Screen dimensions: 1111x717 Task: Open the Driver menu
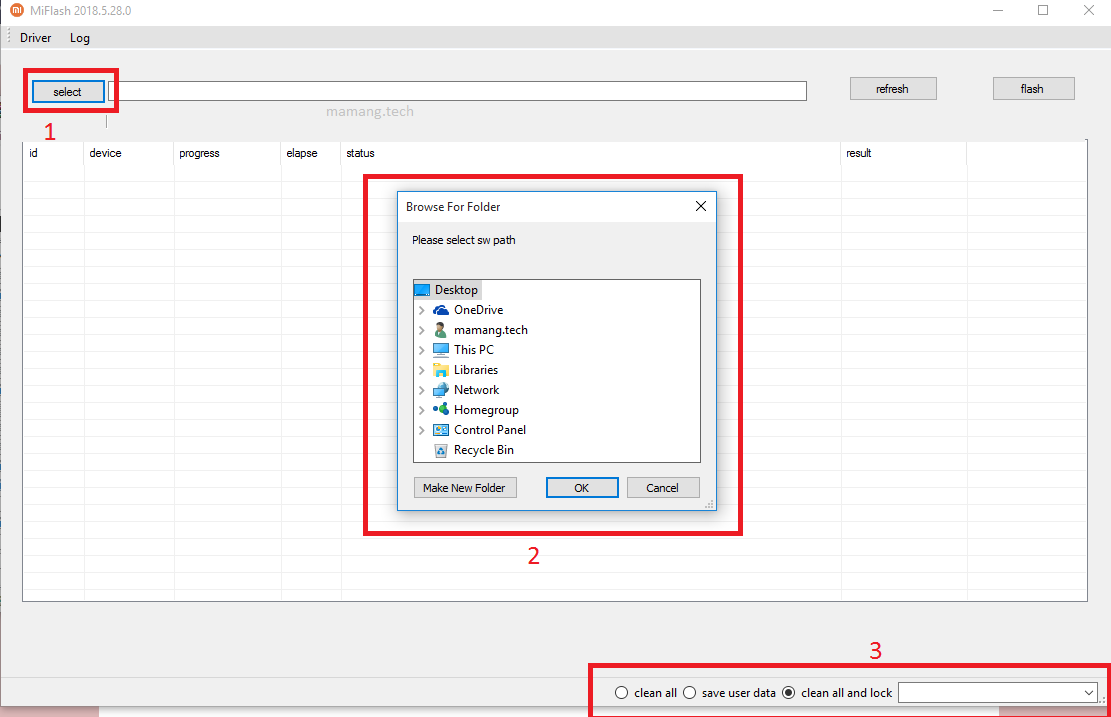[35, 38]
